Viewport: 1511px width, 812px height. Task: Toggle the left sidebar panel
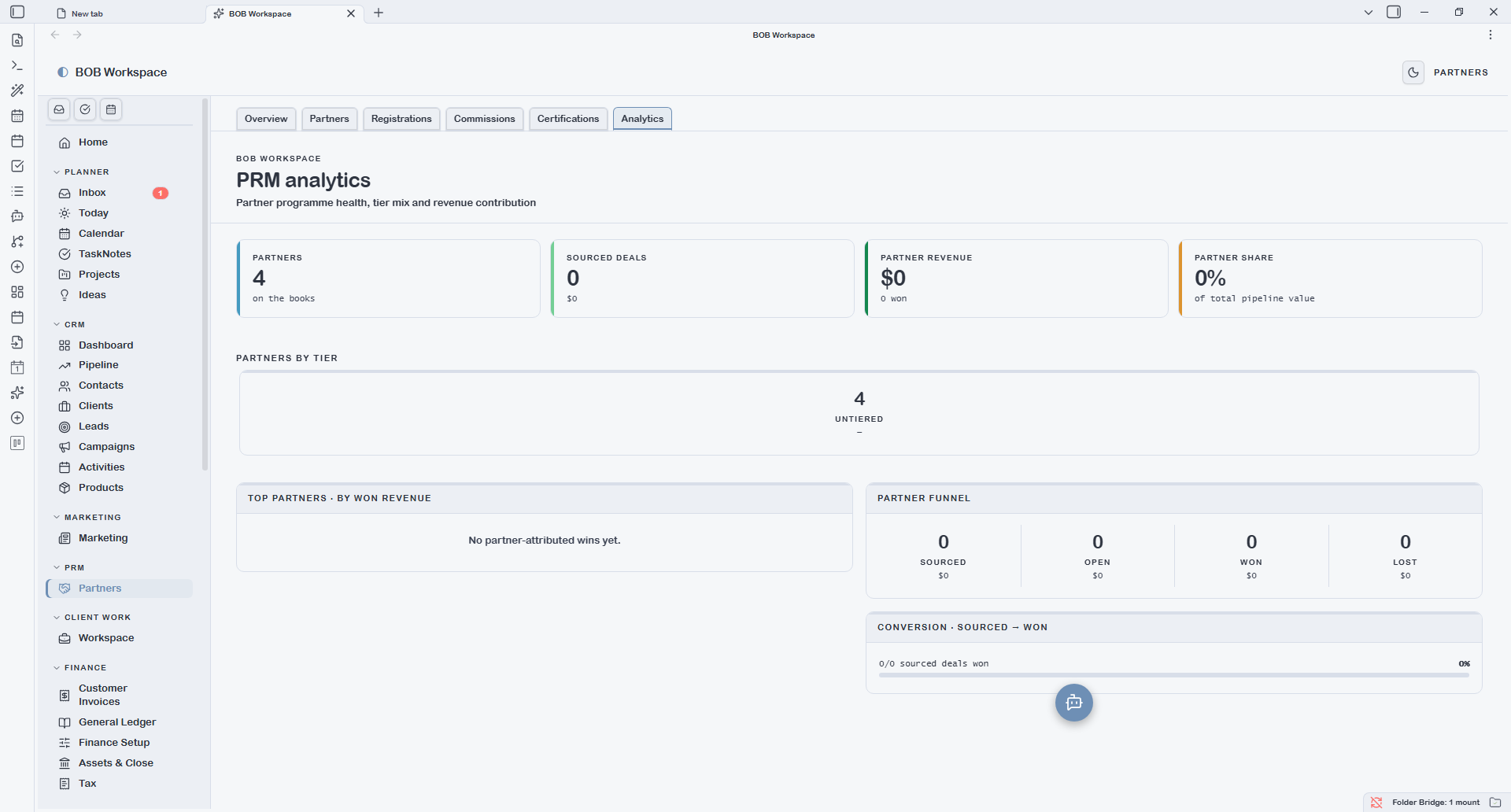point(17,12)
